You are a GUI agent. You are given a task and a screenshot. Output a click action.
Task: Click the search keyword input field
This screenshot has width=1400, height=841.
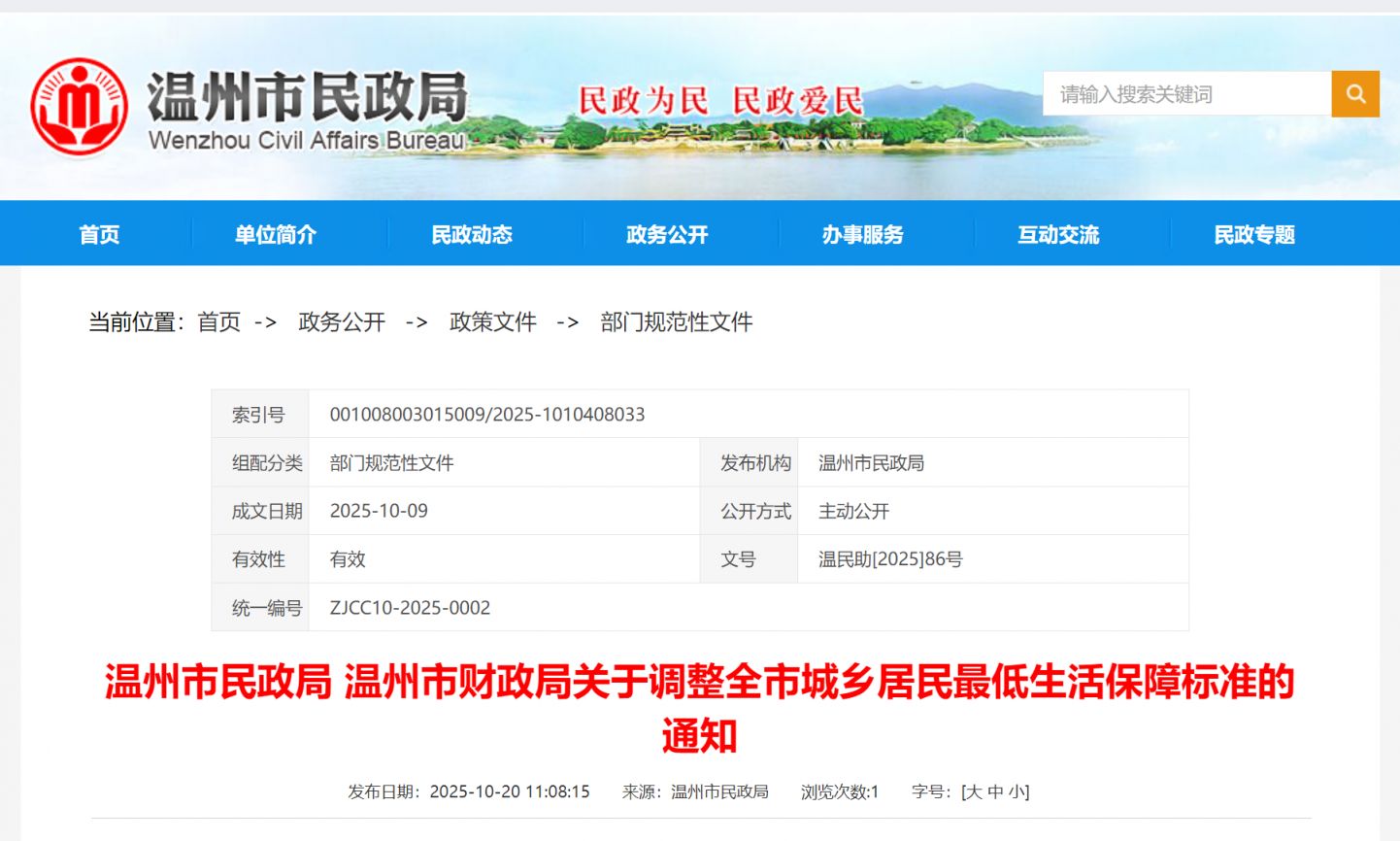tap(1184, 94)
